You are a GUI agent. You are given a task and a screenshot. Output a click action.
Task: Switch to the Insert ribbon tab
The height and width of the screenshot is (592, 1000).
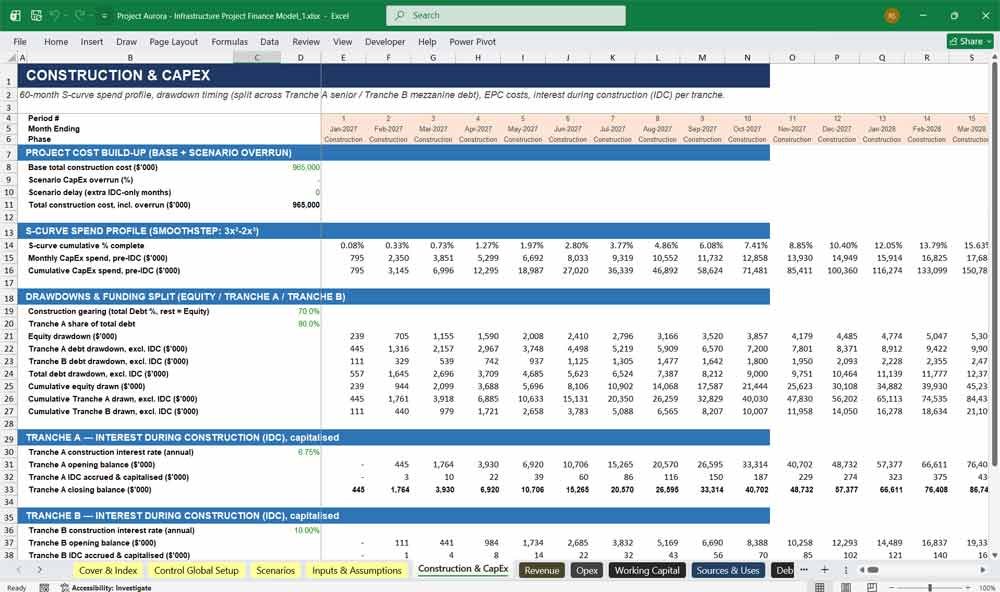pos(92,41)
